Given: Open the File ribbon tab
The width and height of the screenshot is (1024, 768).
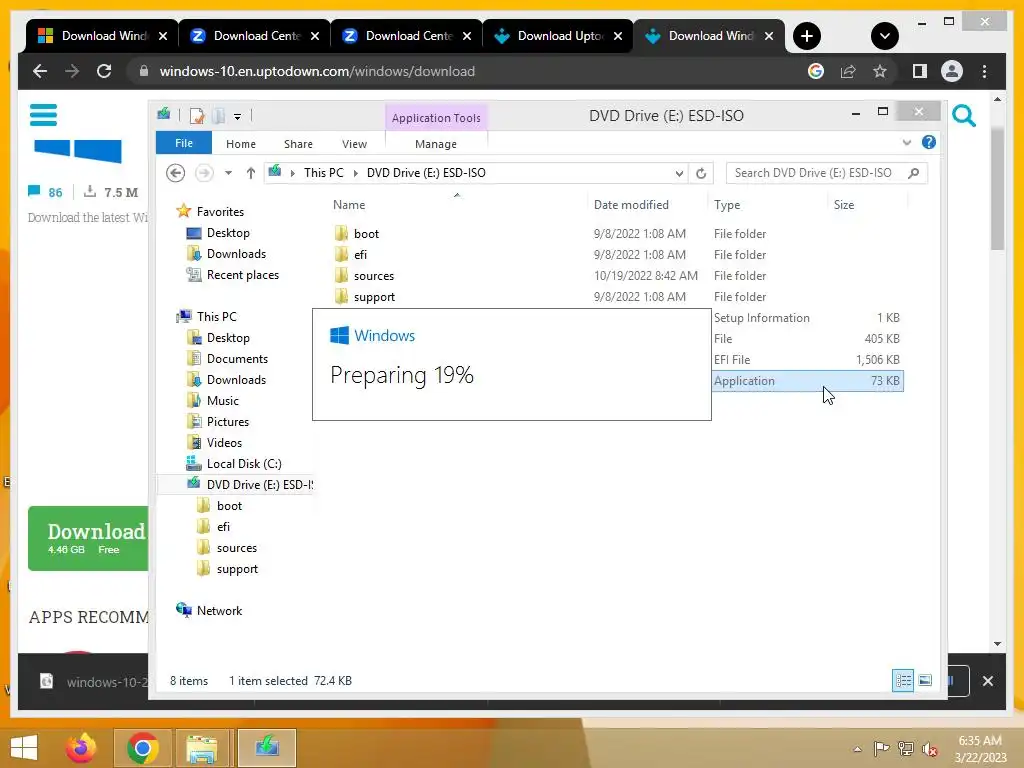Looking at the screenshot, I should pyautogui.click(x=184, y=143).
